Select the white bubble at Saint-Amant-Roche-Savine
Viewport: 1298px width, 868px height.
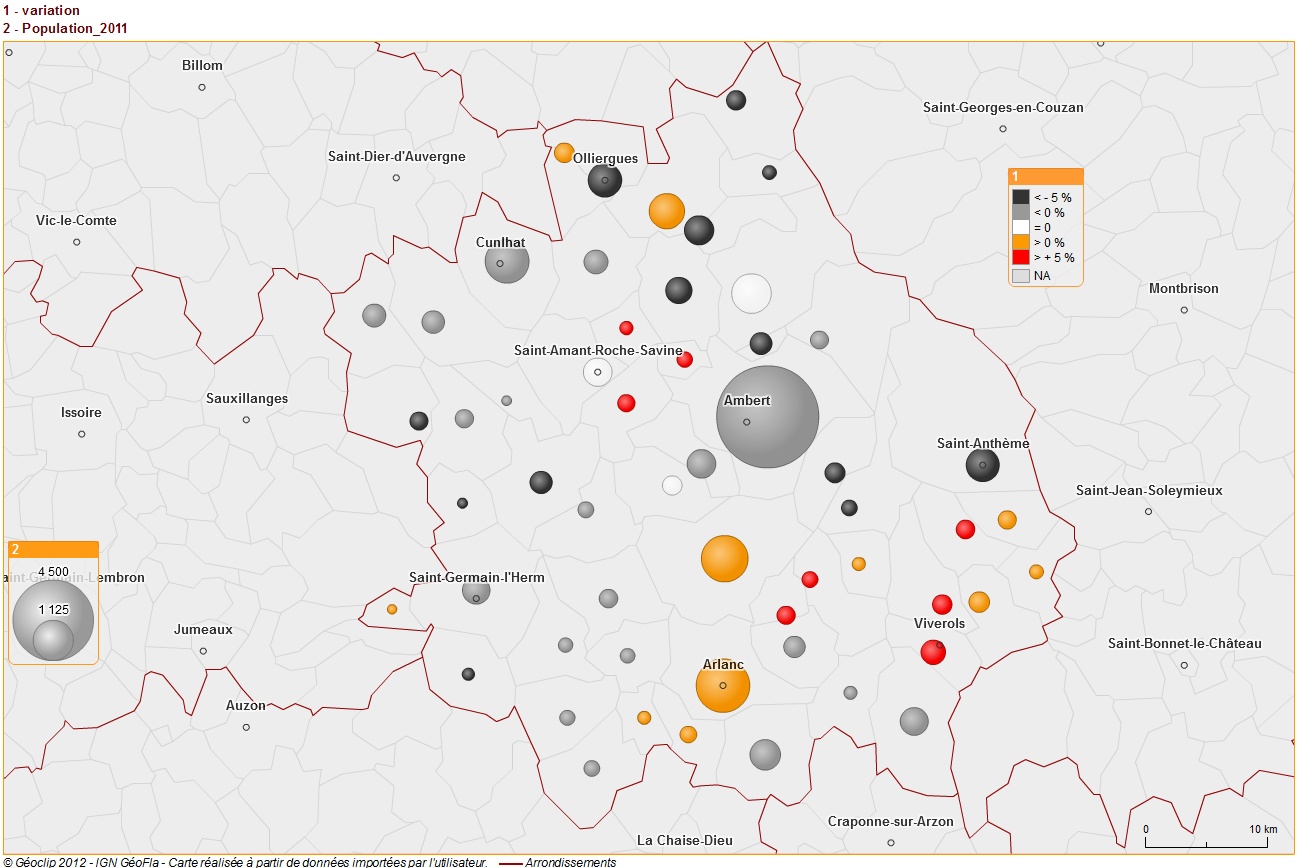coord(597,372)
